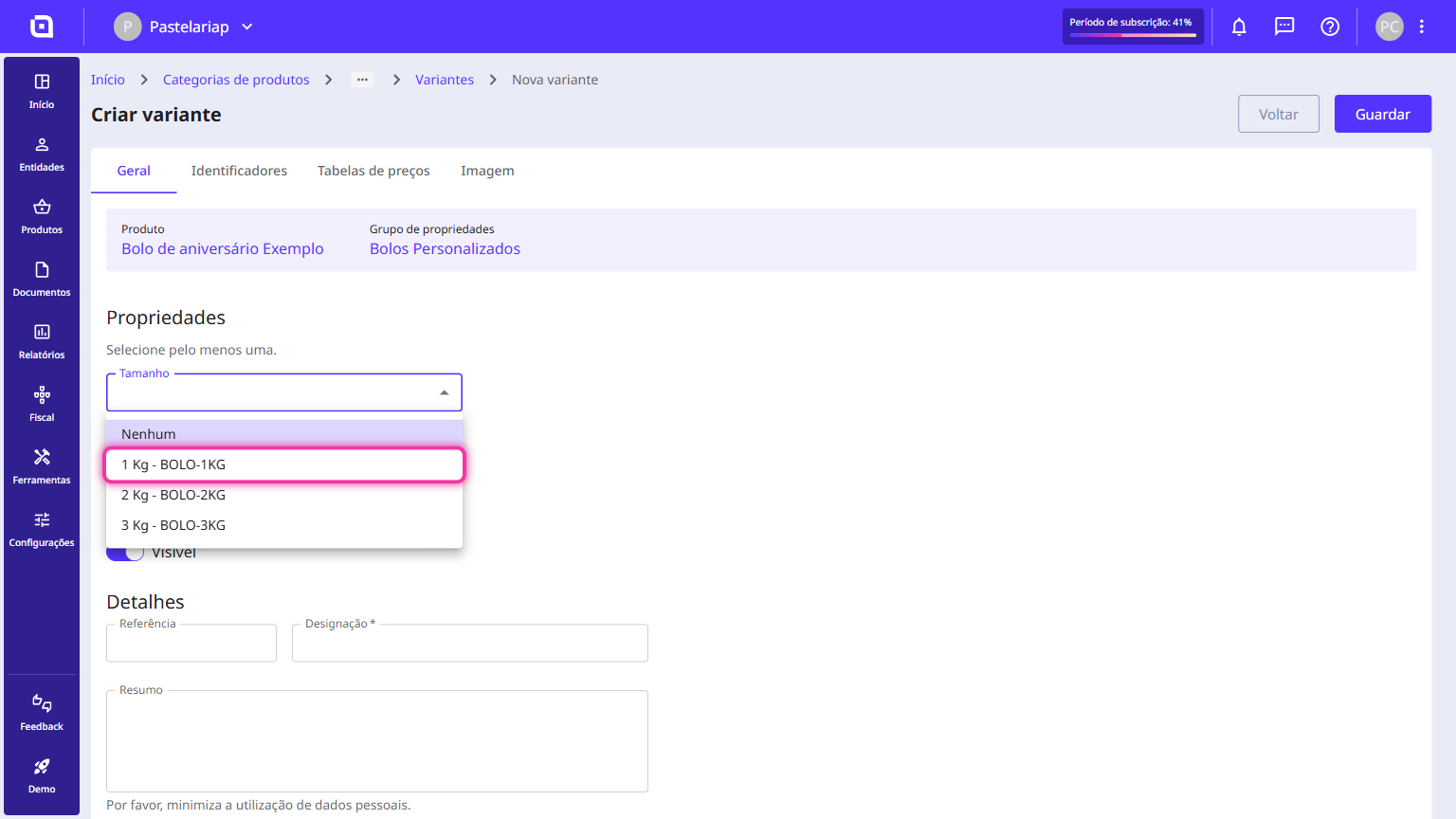Click the Voltar button

pyautogui.click(x=1279, y=114)
